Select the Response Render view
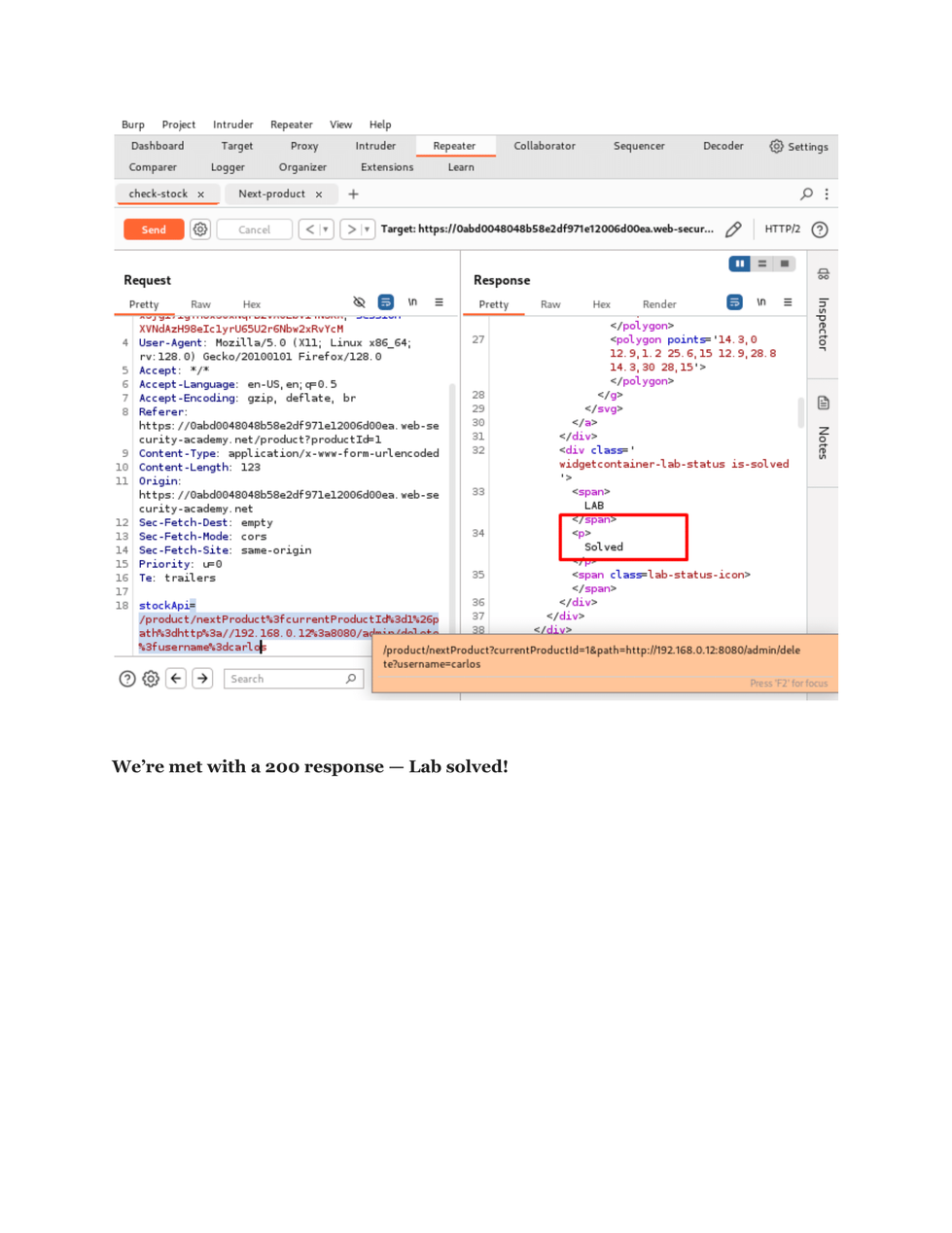 pos(659,304)
